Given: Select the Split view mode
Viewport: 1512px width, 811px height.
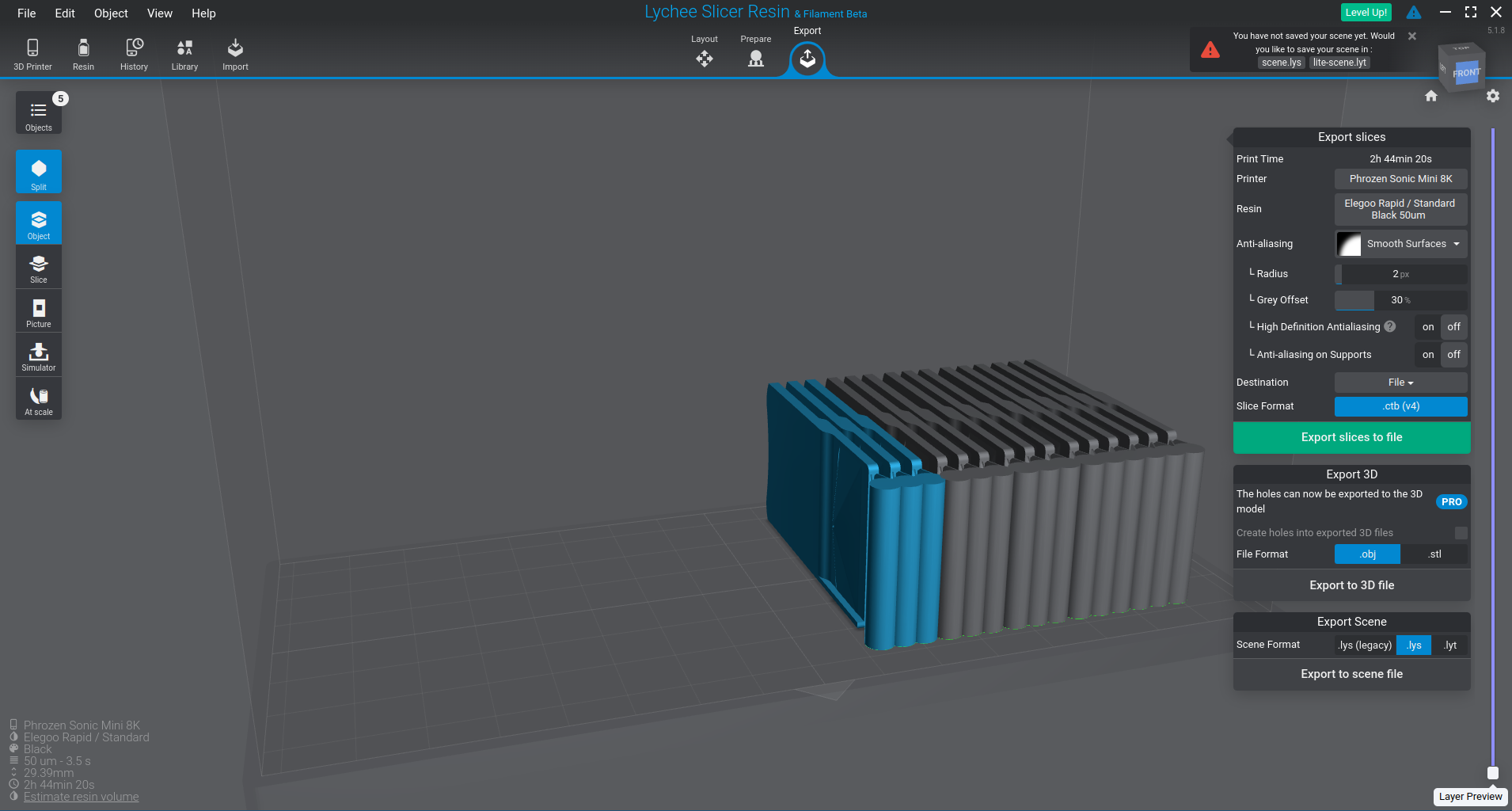Looking at the screenshot, I should (39, 172).
